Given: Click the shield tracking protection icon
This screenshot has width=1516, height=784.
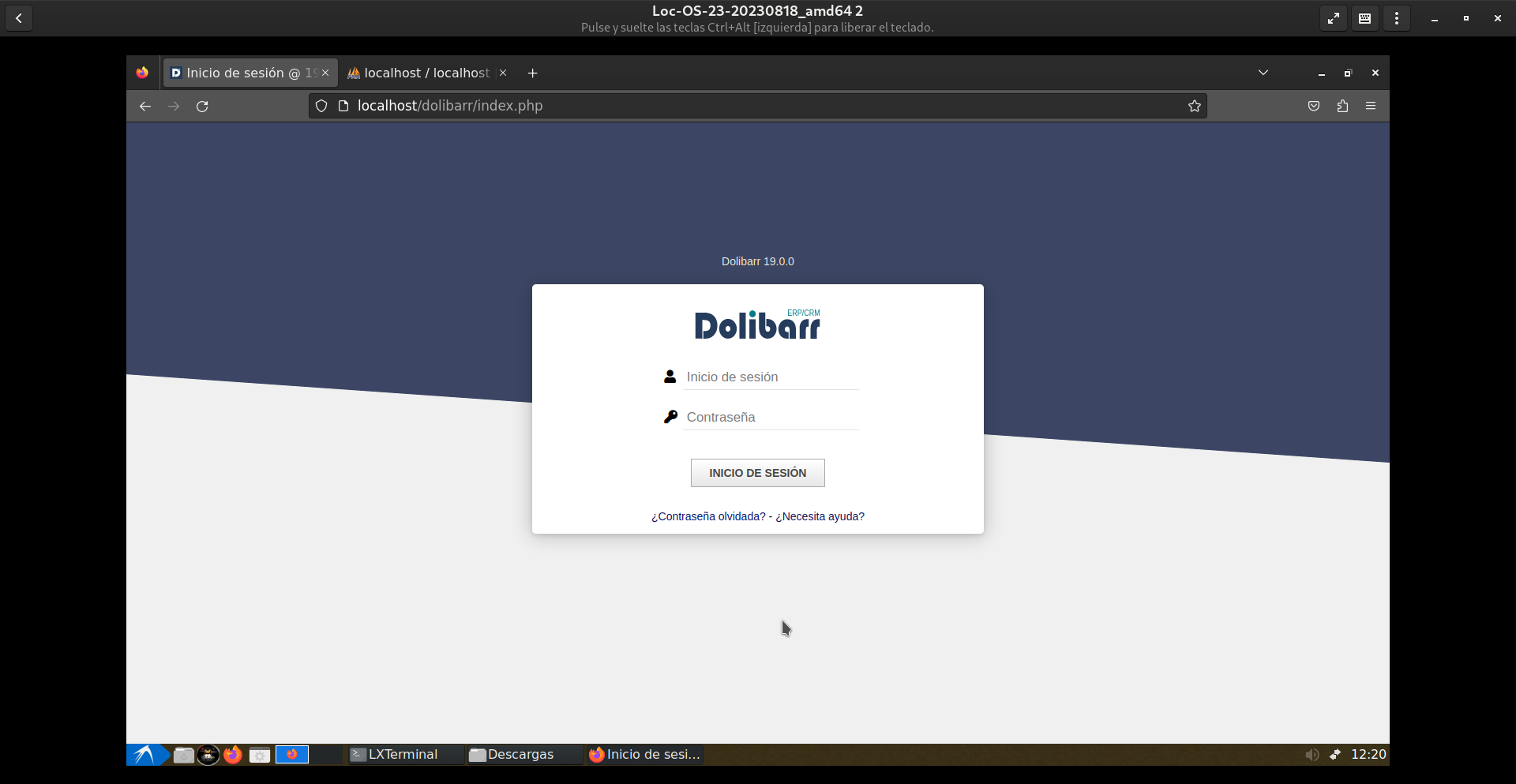Looking at the screenshot, I should pos(321,107).
